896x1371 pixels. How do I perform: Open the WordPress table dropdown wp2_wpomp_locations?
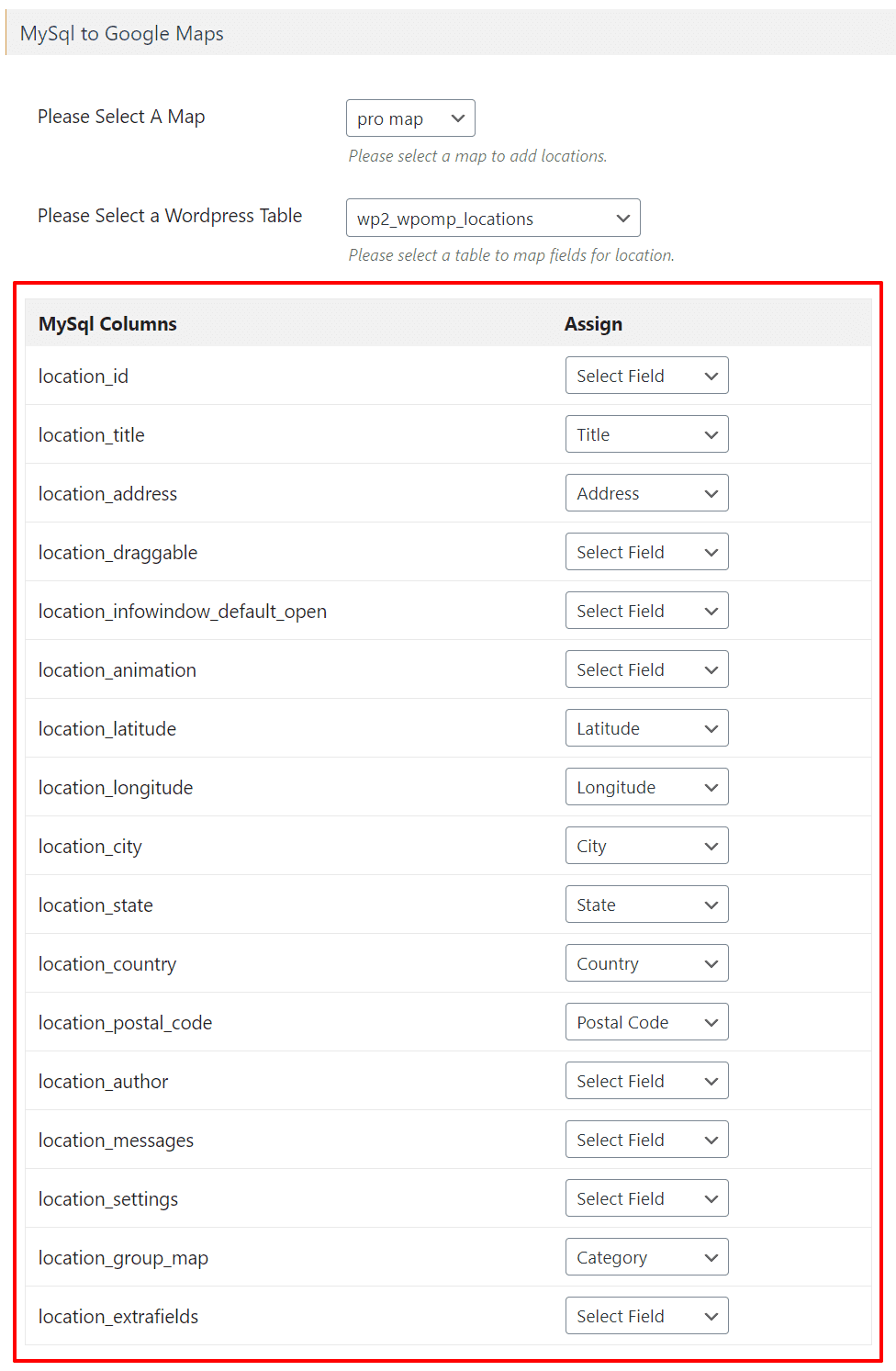point(493,218)
